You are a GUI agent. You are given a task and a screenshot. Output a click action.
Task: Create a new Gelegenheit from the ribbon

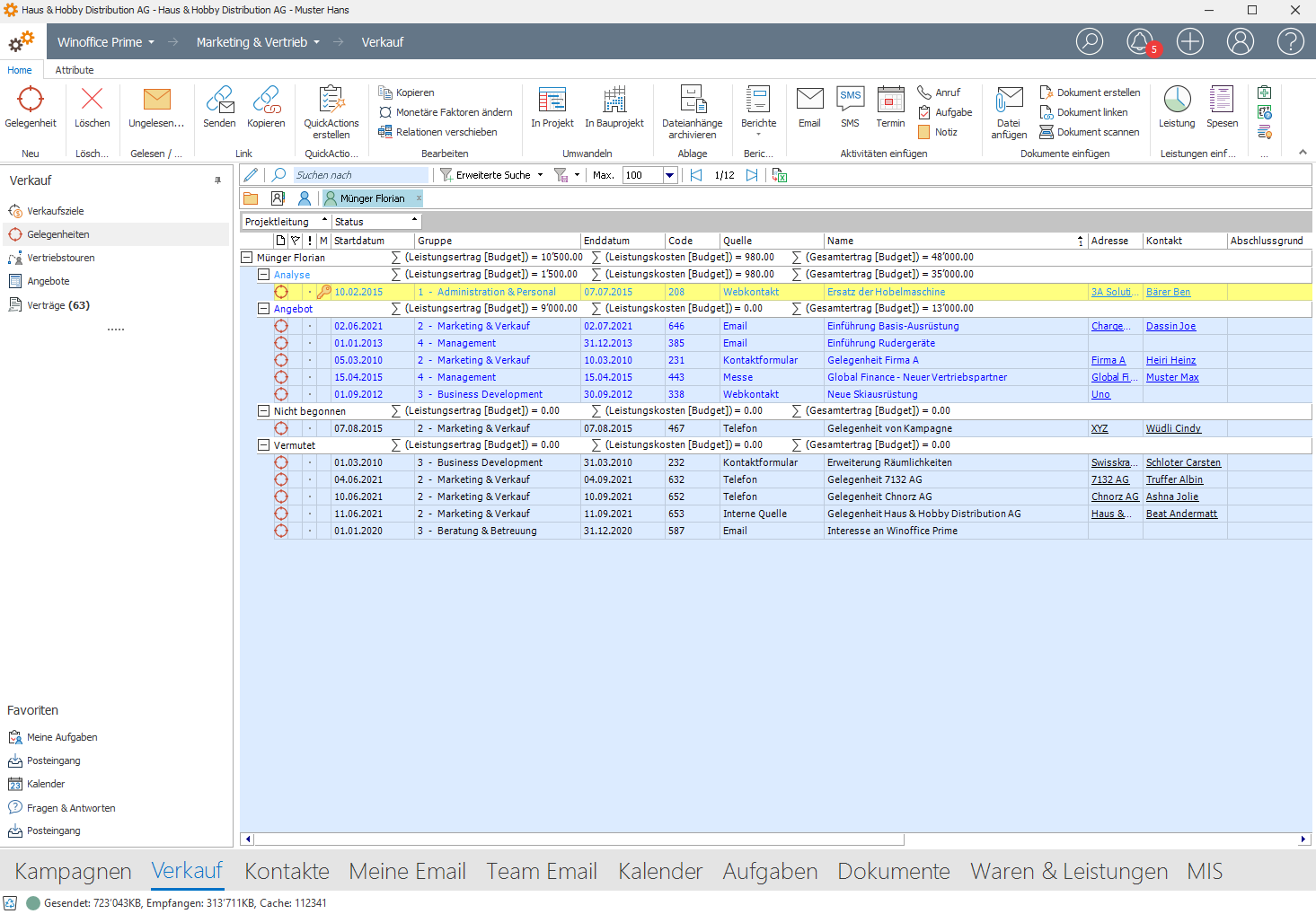[x=31, y=108]
